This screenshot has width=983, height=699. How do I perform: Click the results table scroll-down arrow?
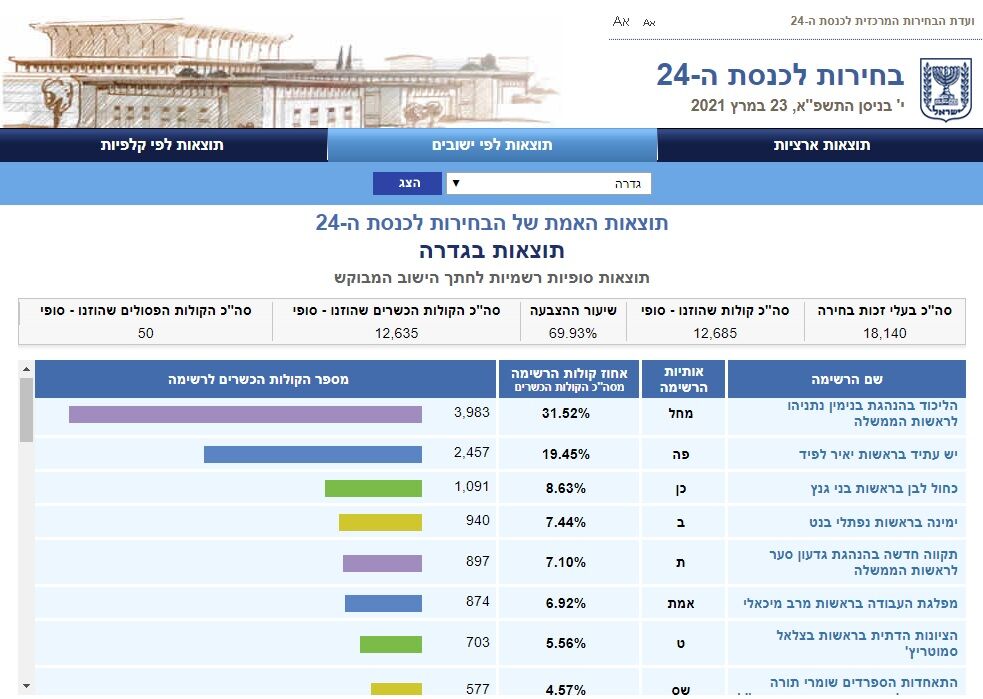(x=26, y=686)
